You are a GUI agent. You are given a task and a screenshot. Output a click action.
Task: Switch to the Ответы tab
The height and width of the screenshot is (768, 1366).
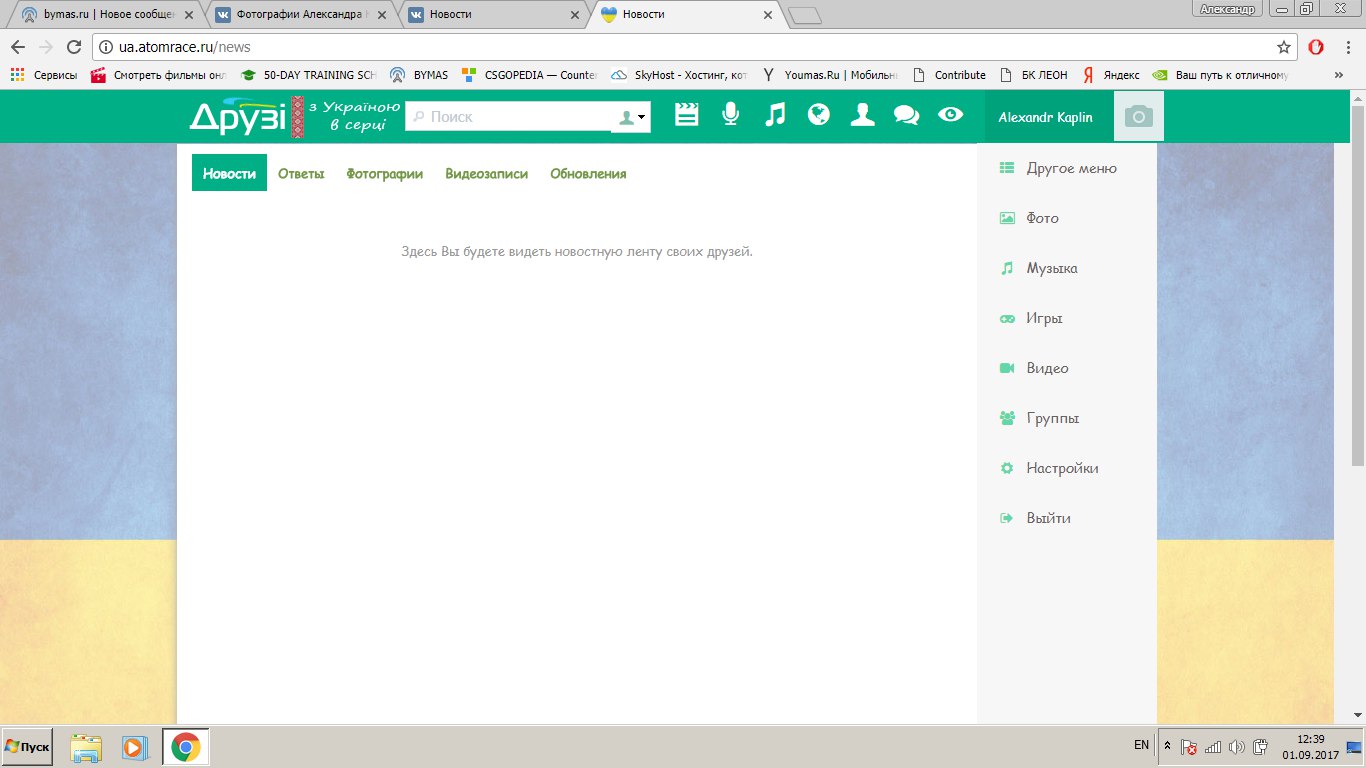pos(301,174)
